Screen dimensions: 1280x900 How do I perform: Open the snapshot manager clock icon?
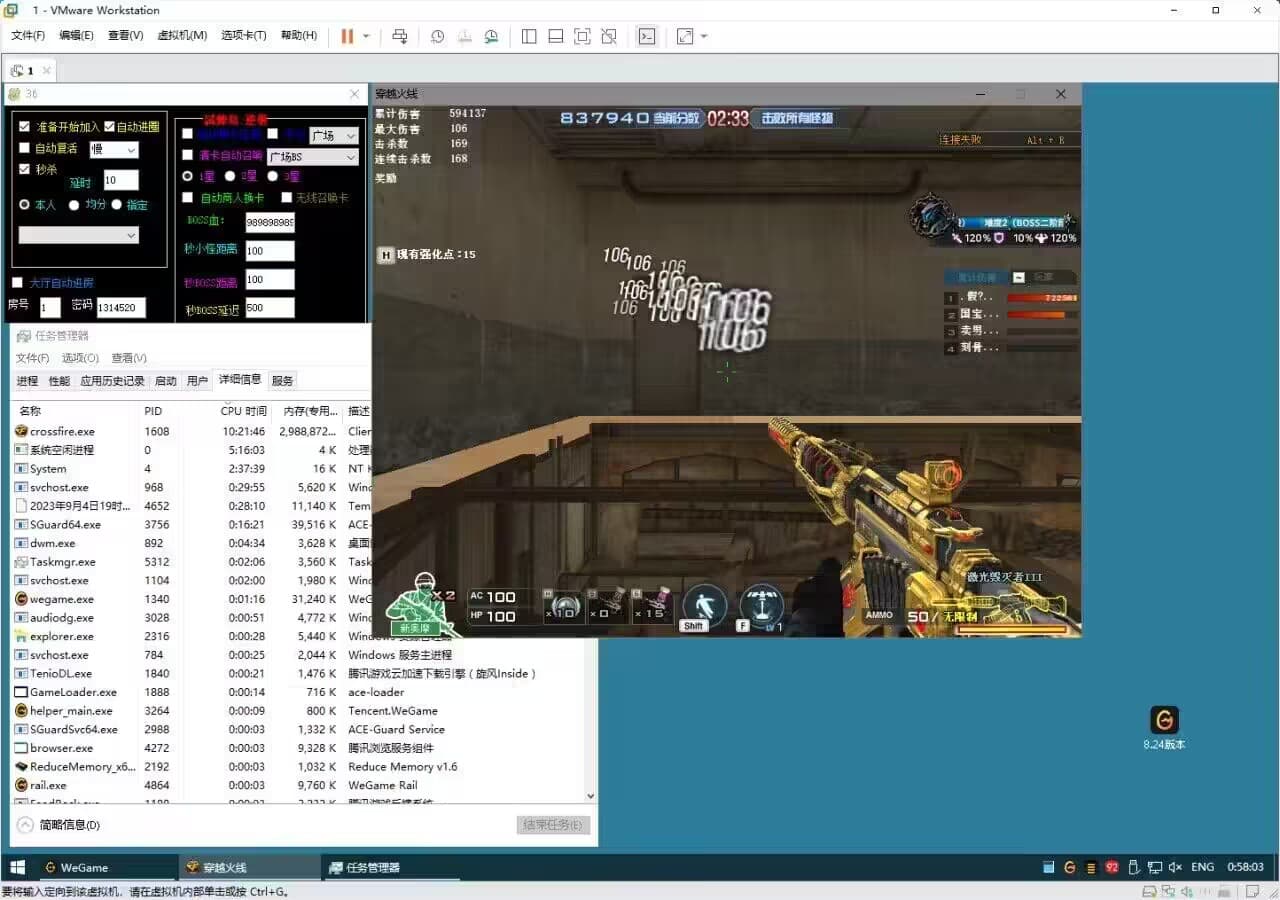(x=491, y=36)
